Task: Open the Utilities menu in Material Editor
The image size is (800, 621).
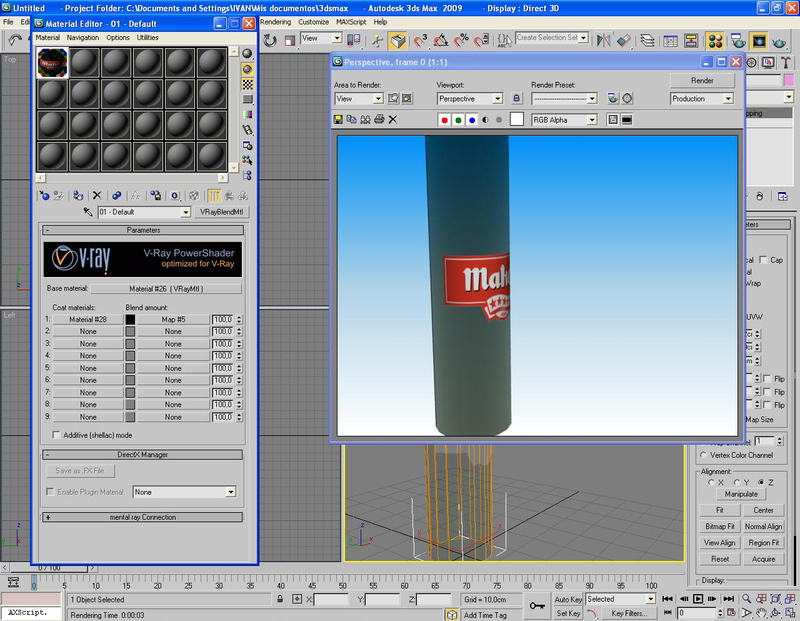Action: 147,37
